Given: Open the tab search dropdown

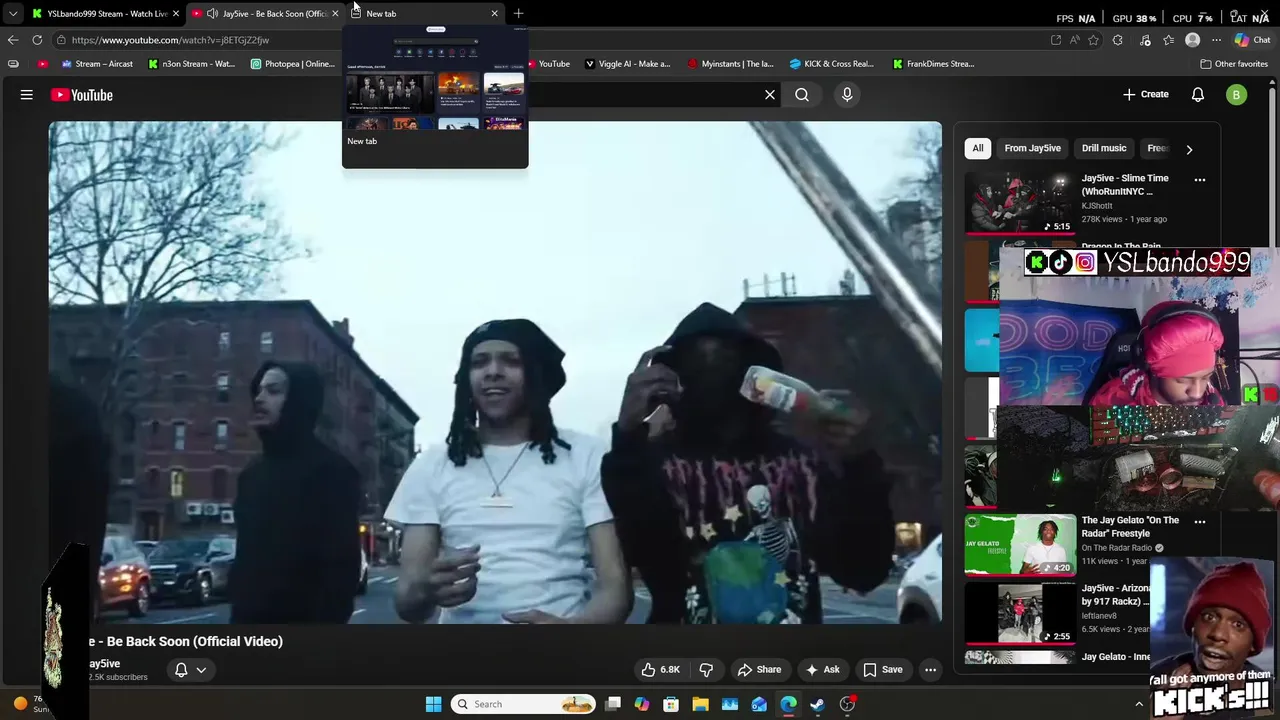Looking at the screenshot, I should coord(12,13).
